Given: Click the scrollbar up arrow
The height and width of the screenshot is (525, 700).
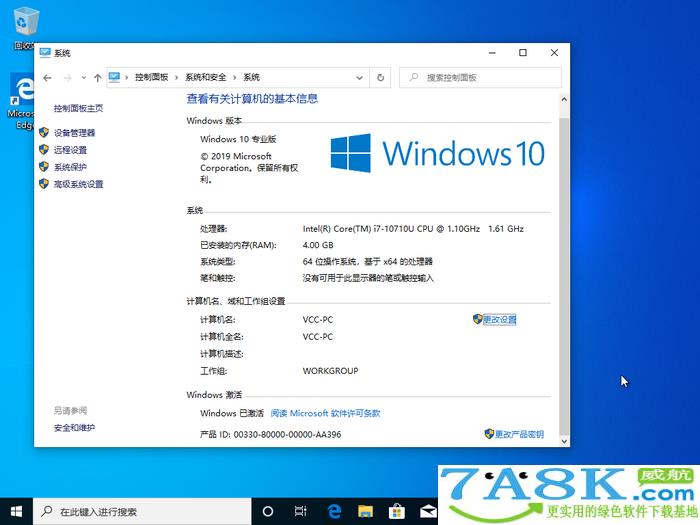Looking at the screenshot, I should [564, 99].
